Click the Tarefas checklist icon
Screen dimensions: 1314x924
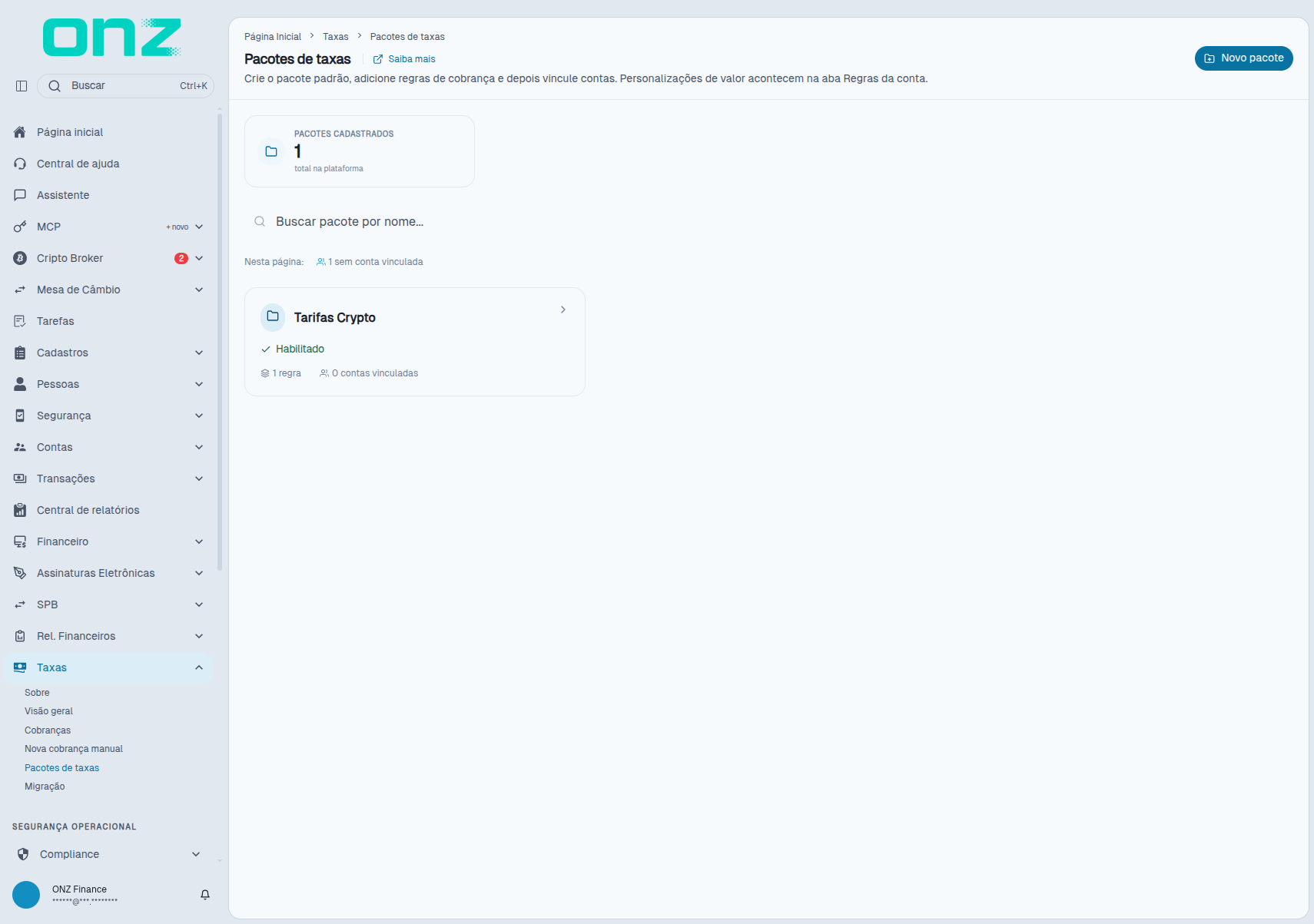coord(20,321)
